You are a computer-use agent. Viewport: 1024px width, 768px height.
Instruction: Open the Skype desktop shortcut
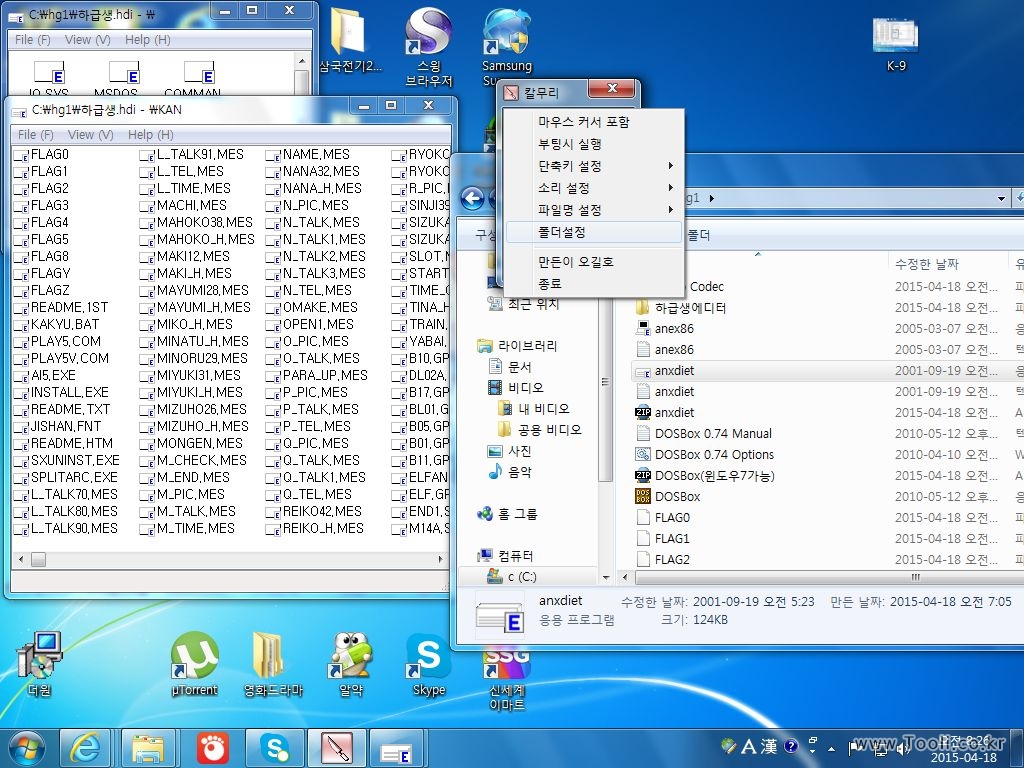click(x=428, y=664)
